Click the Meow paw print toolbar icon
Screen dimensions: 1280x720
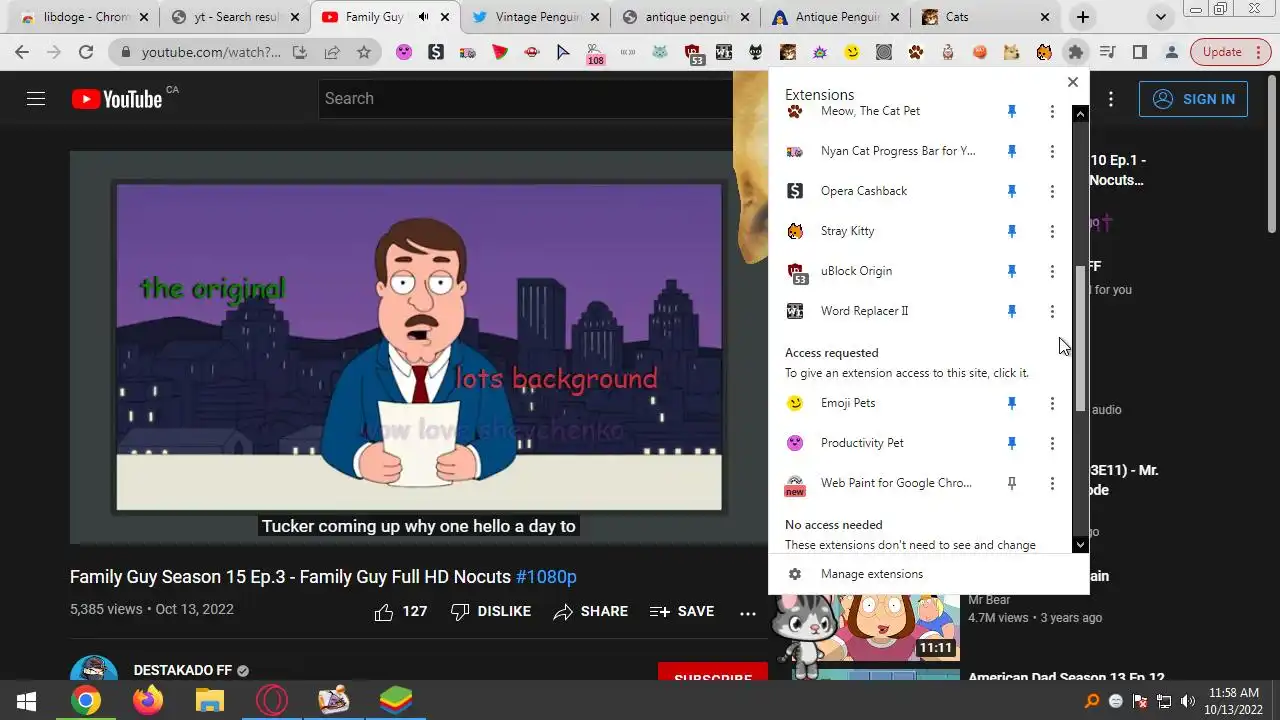[916, 52]
